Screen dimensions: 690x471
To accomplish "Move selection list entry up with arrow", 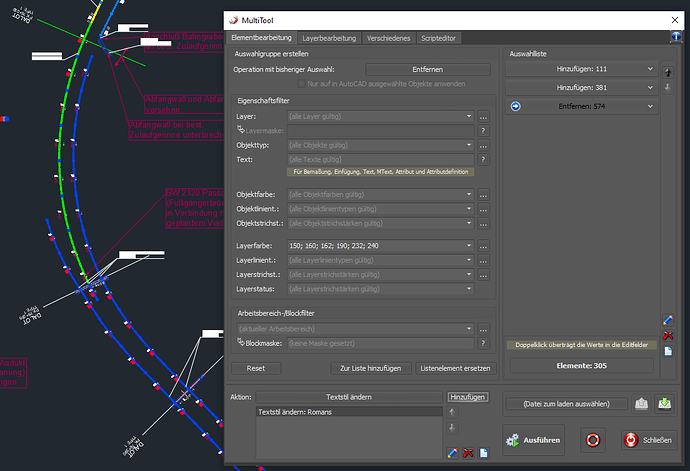I will pyautogui.click(x=667, y=71).
